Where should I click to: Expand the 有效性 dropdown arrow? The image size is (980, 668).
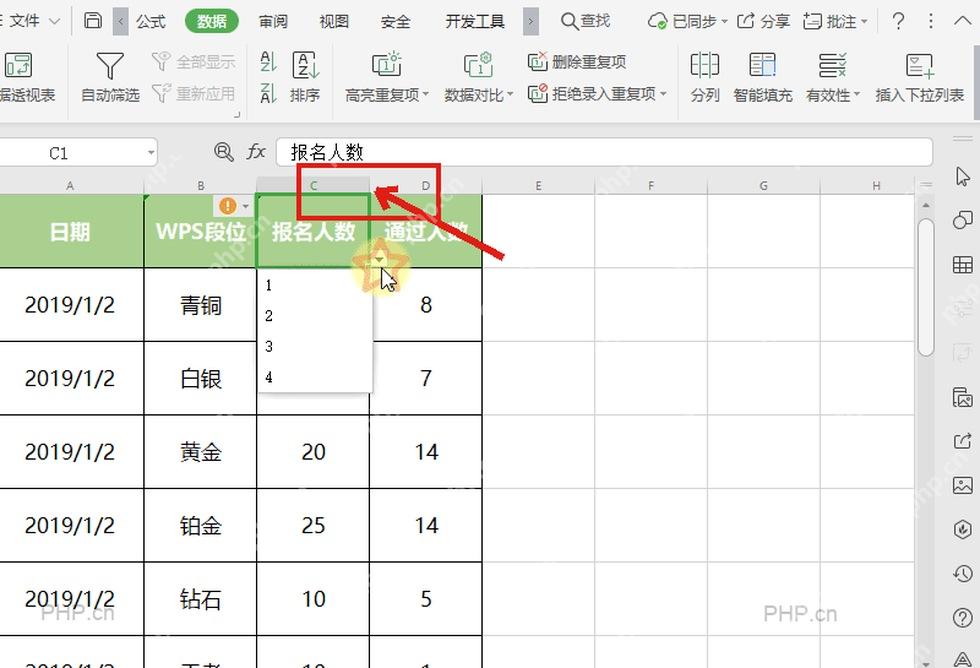[857, 95]
